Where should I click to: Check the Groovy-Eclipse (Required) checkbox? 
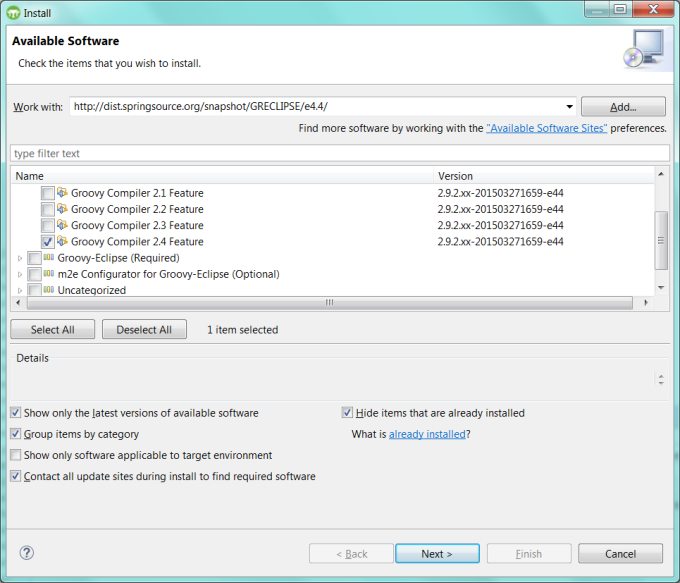34,258
